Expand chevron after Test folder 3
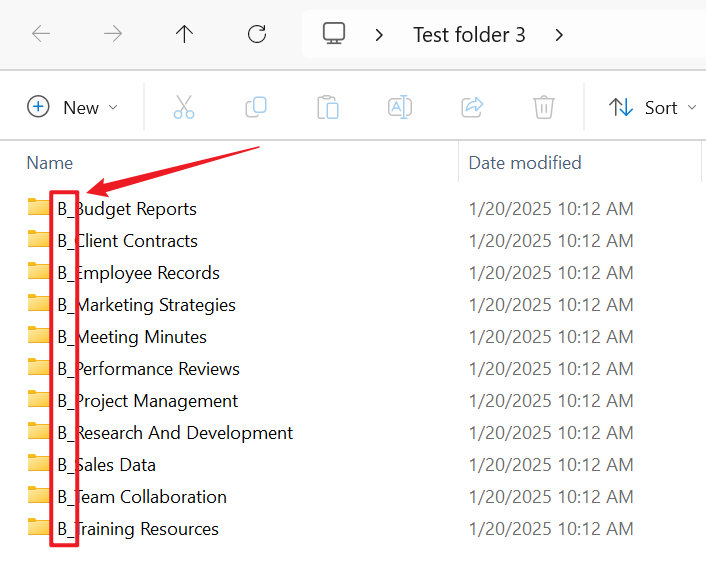 [559, 35]
